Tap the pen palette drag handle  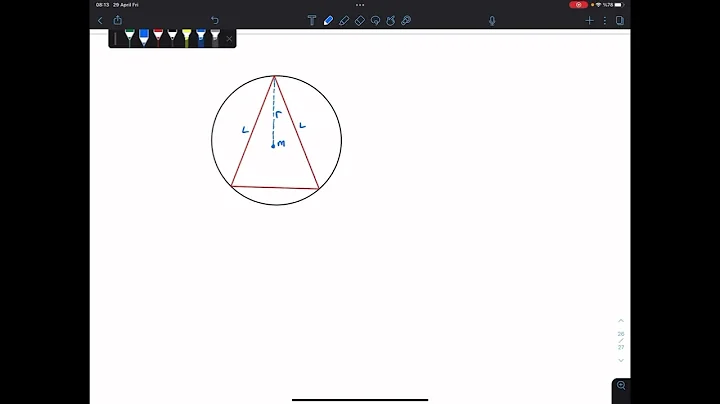point(115,39)
